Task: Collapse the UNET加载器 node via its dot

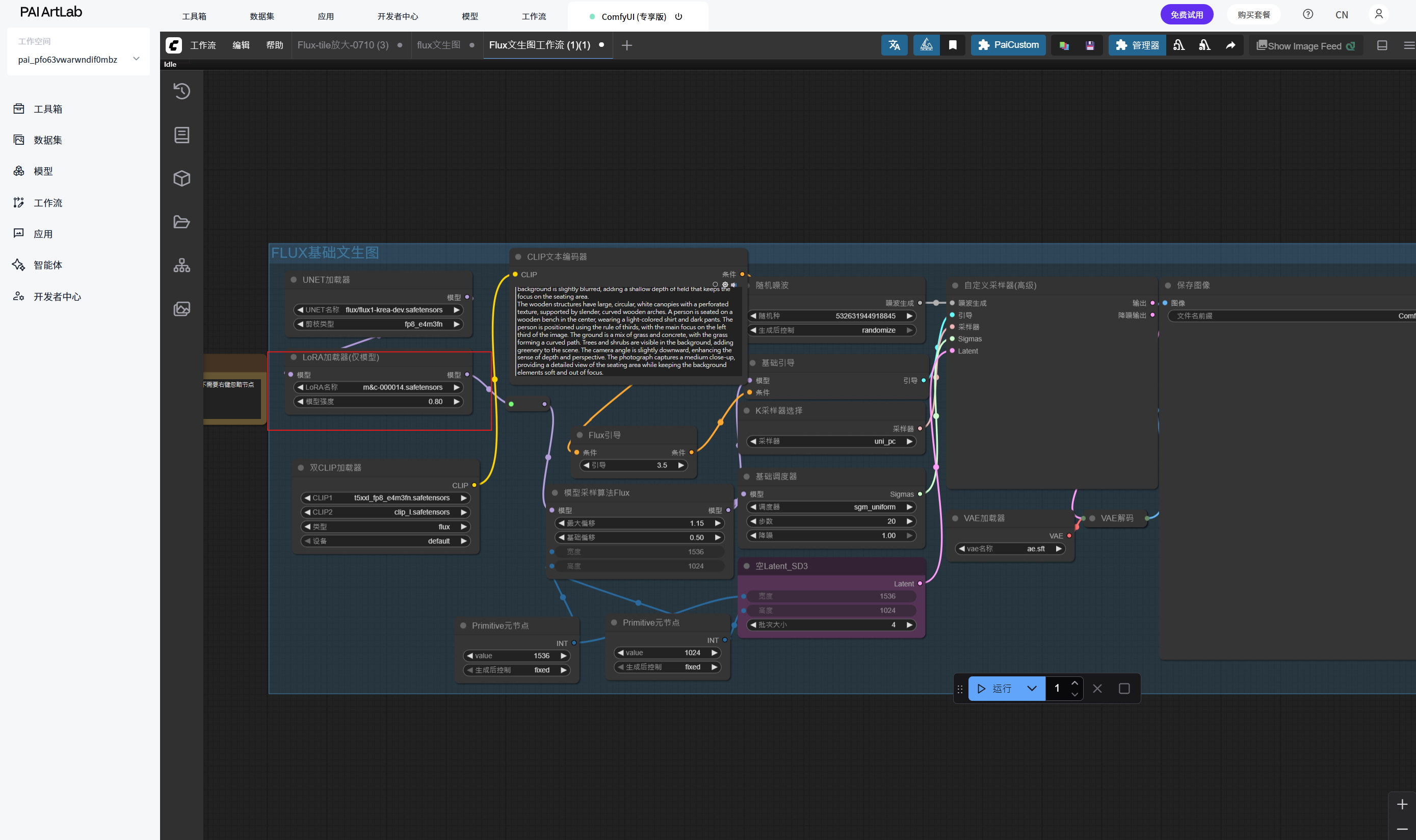Action: pyautogui.click(x=293, y=280)
